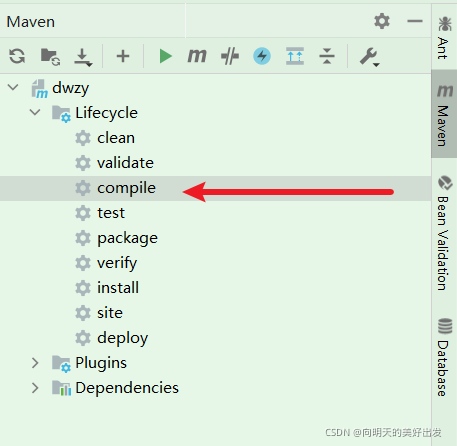Select the dwzy Maven project
The height and width of the screenshot is (446, 457).
[x=70, y=88]
